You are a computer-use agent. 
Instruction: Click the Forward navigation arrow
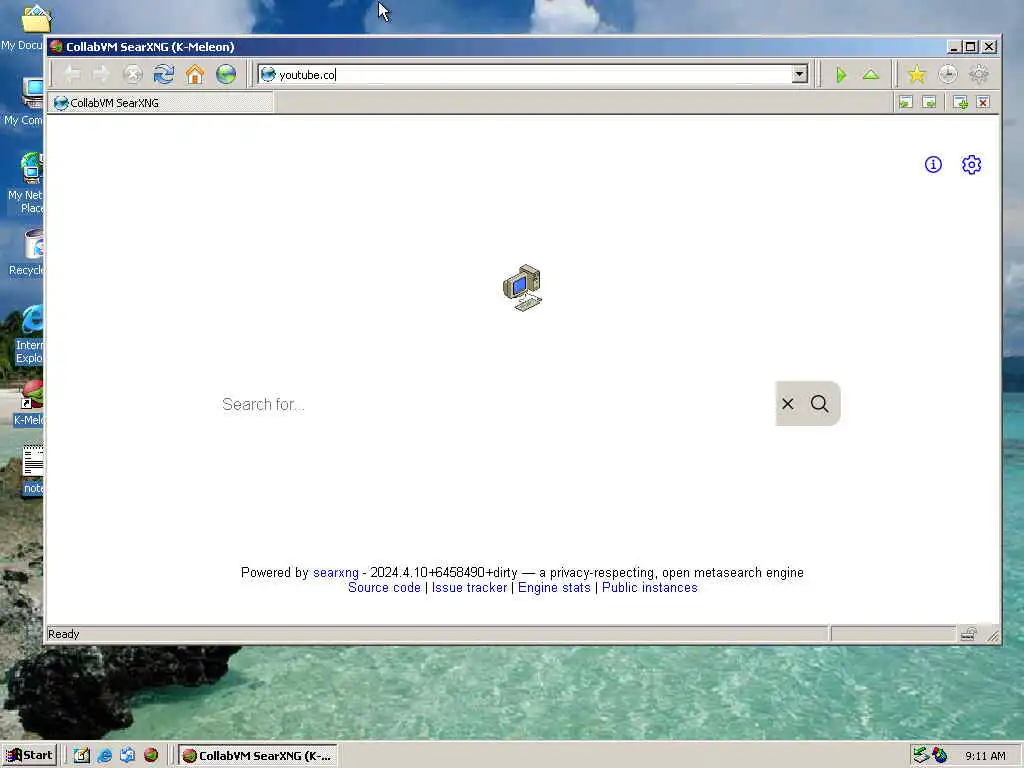click(x=101, y=74)
